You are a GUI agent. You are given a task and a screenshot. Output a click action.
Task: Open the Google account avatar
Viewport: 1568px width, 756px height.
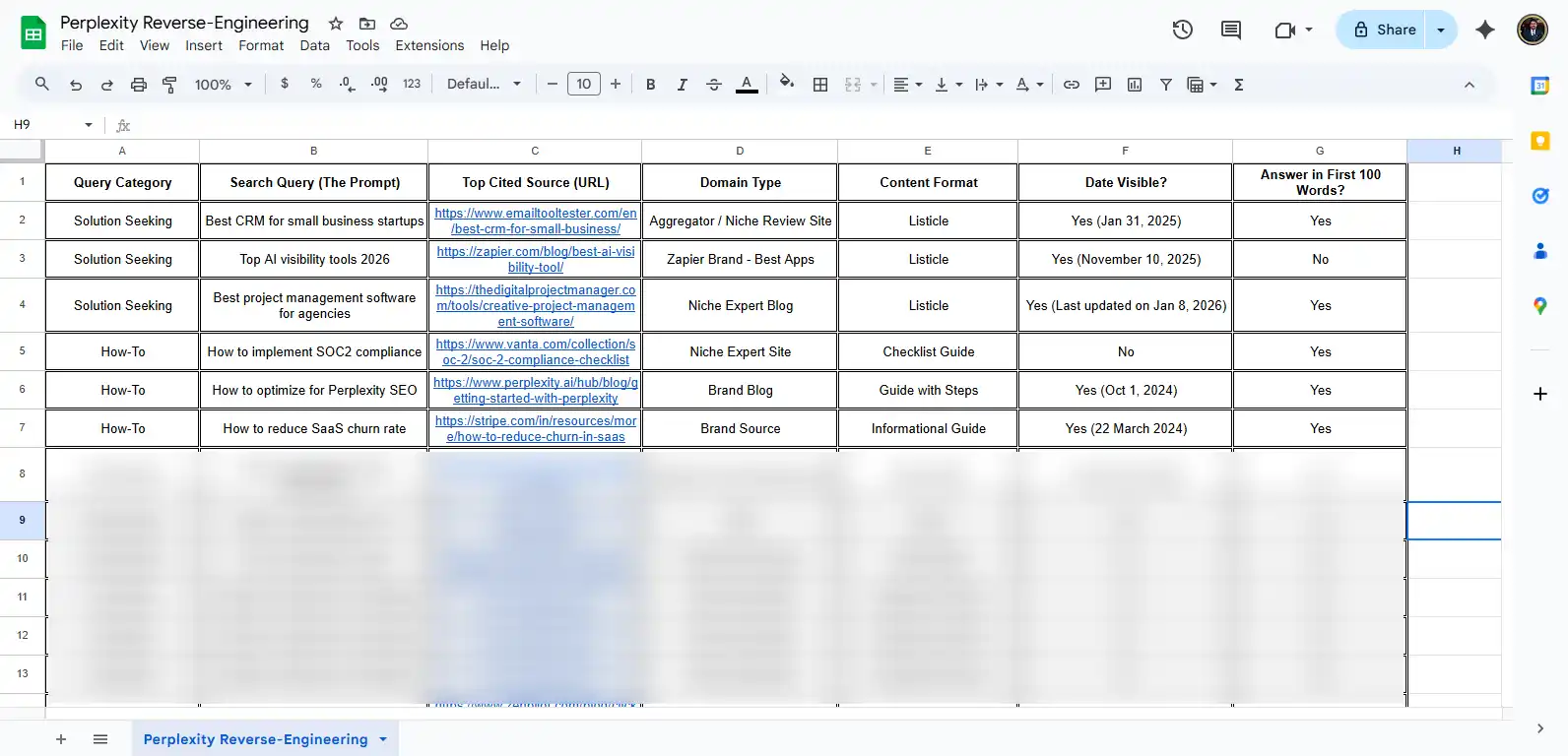(x=1533, y=30)
